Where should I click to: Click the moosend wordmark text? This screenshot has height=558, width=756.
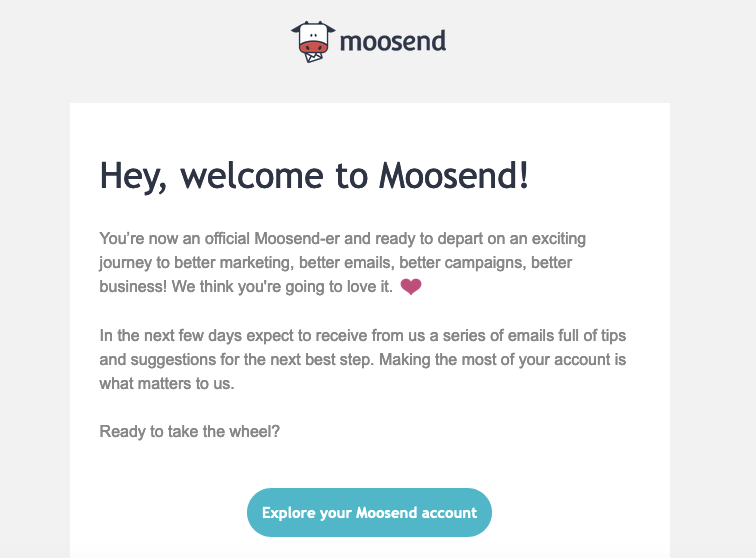pyautogui.click(x=392, y=42)
